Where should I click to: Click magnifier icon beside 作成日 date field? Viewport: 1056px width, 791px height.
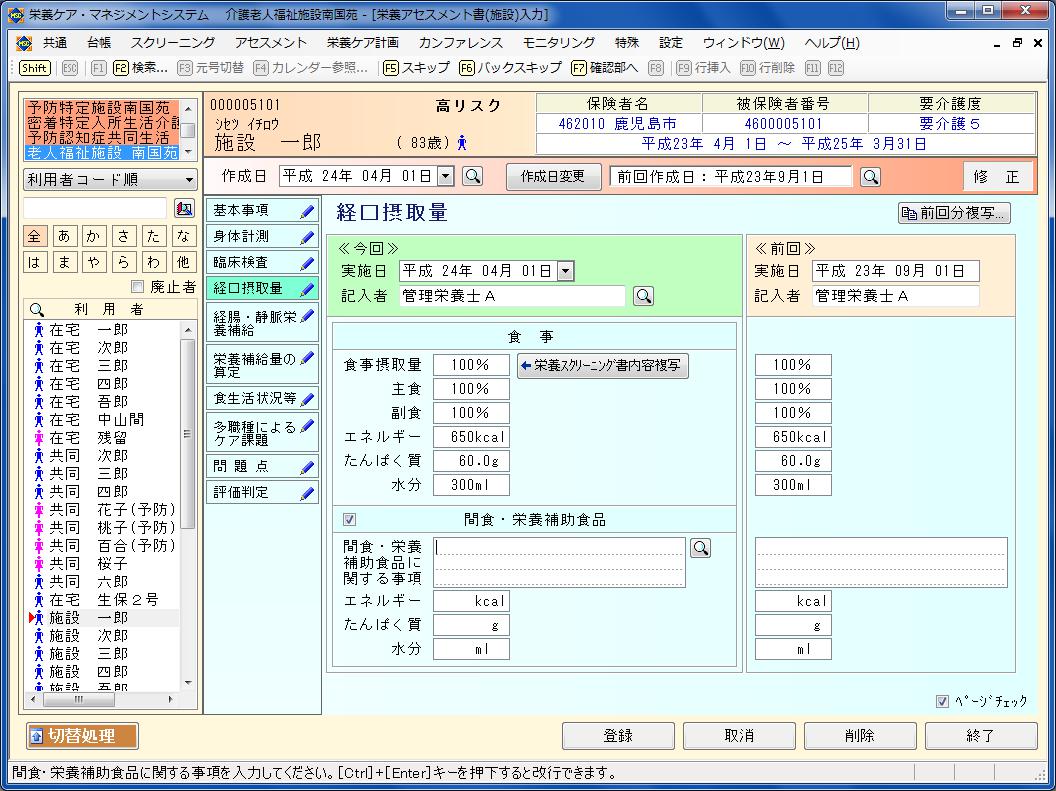click(x=473, y=176)
